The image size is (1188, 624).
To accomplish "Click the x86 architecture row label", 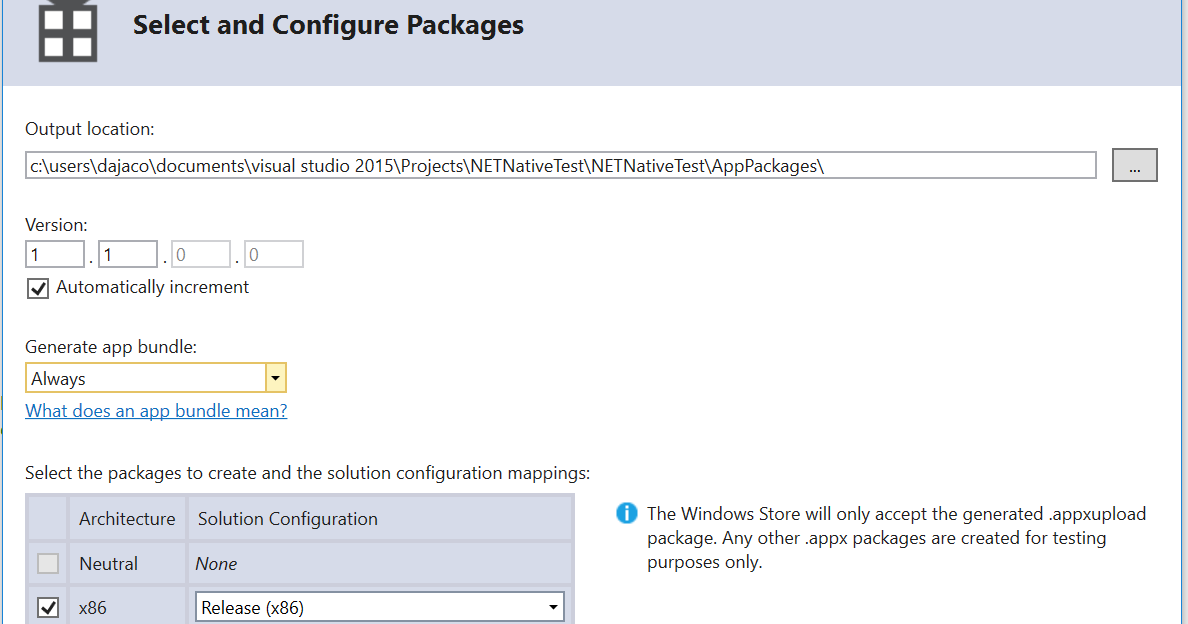I will click(x=93, y=607).
